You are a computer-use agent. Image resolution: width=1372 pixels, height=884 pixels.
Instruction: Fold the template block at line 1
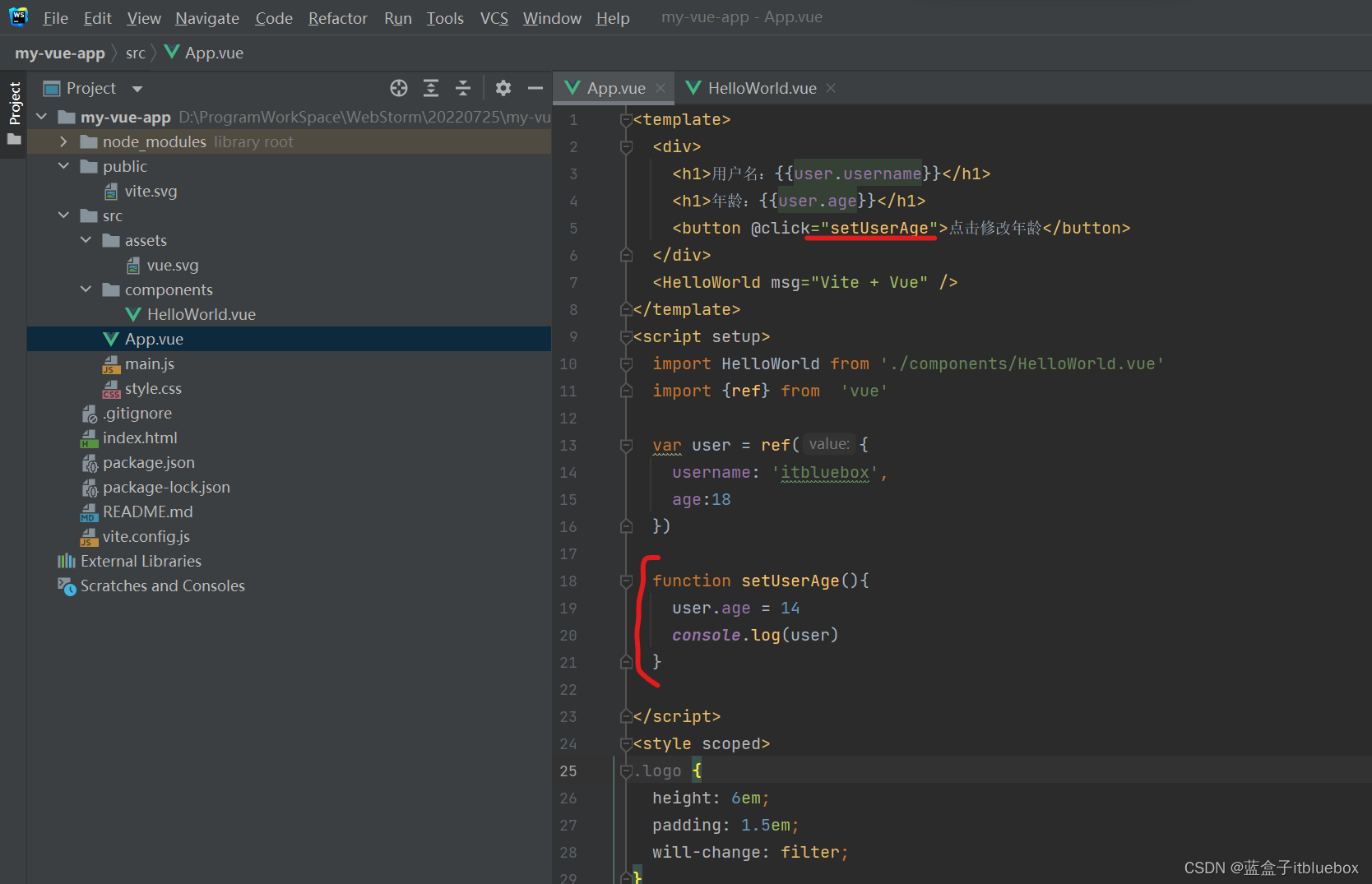626,120
